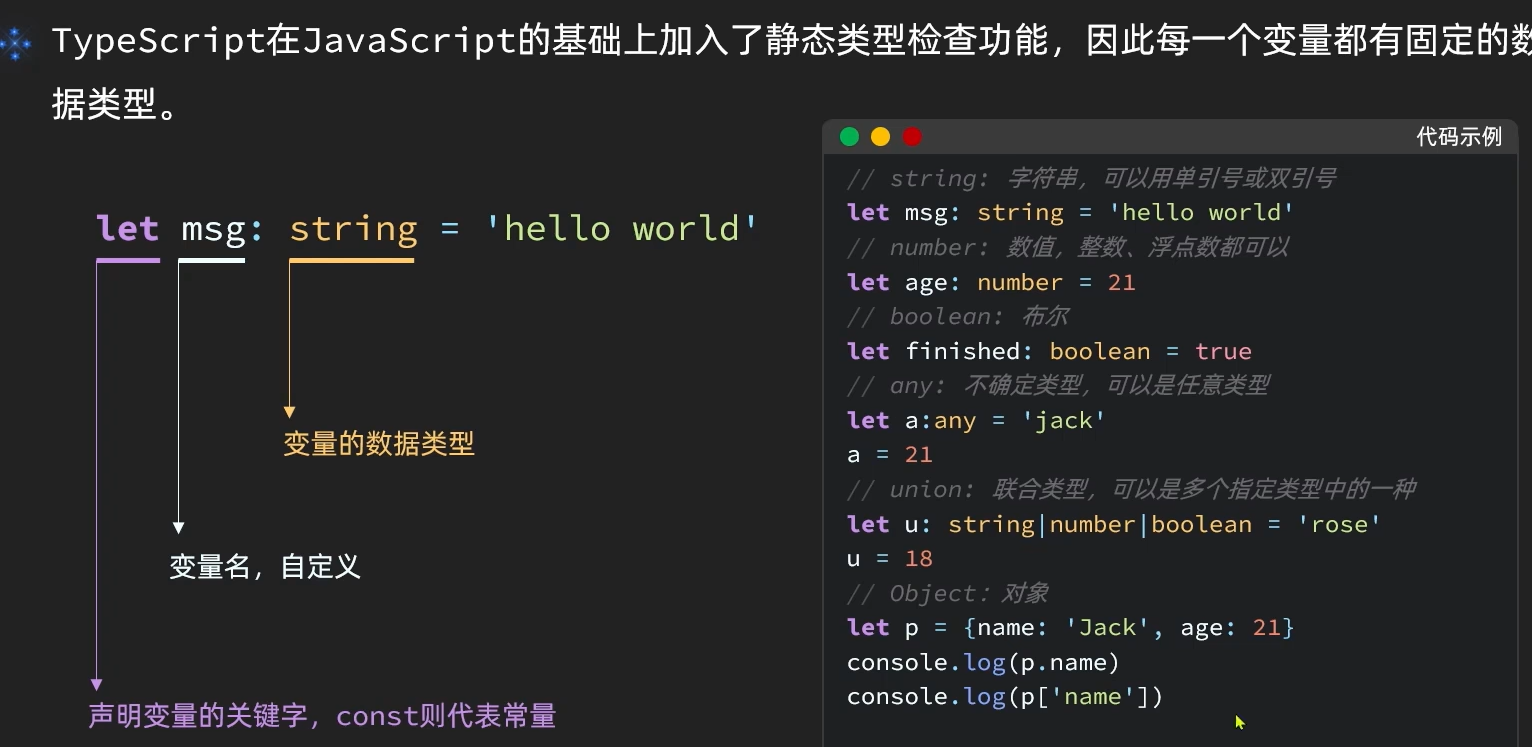Click the '代码示例' panel title
Viewport: 1532px width, 747px height.
coord(1459,137)
